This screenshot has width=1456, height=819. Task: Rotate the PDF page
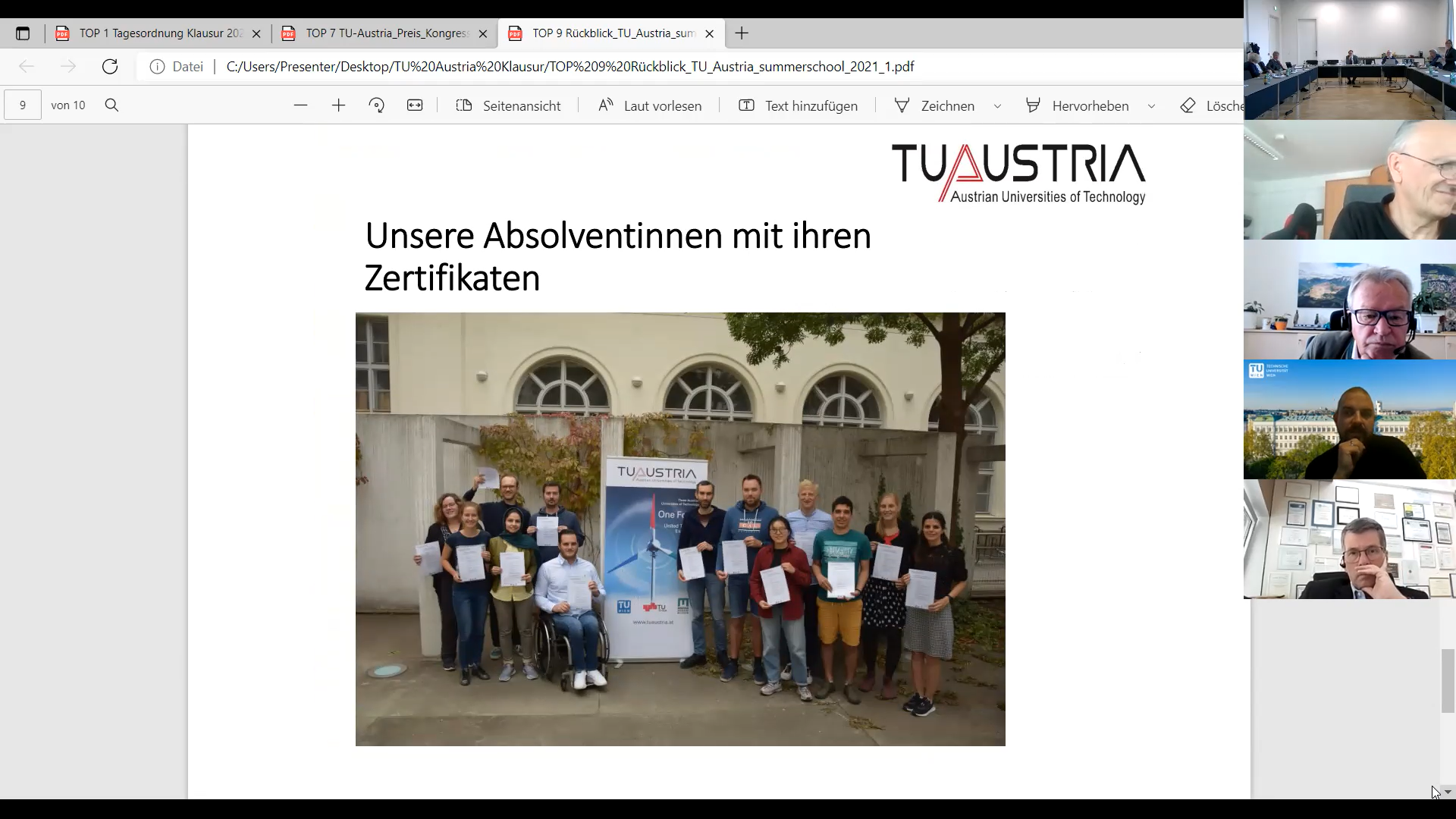click(377, 105)
